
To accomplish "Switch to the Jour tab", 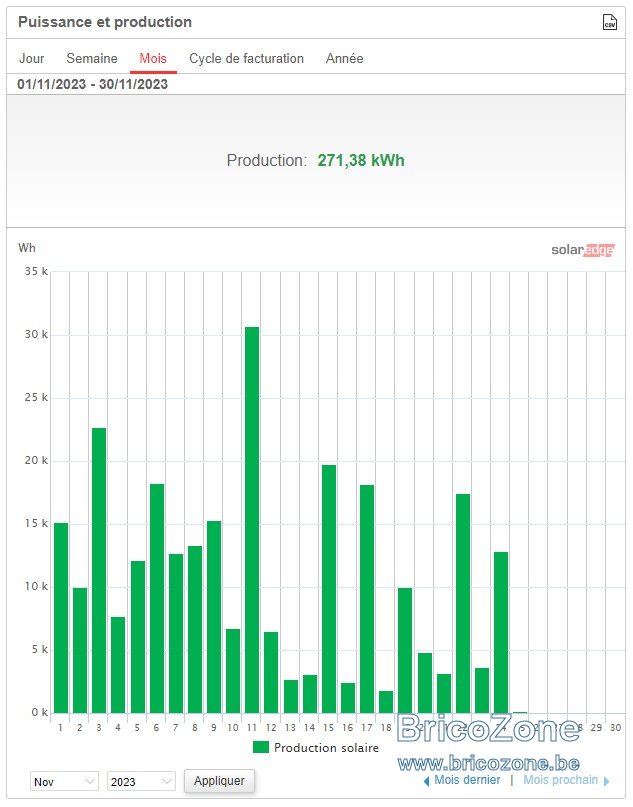I will 31,58.
